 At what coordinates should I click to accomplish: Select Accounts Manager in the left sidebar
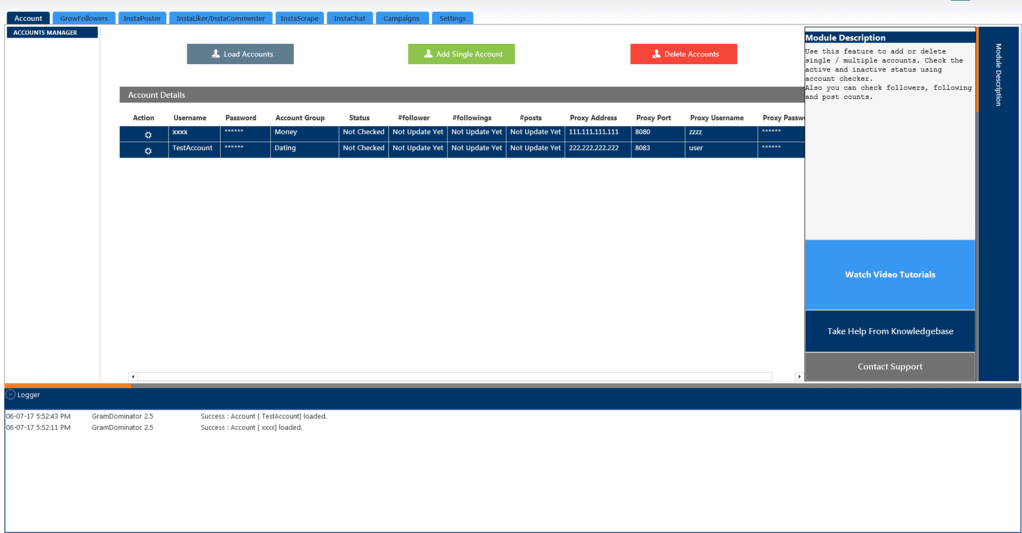point(52,32)
